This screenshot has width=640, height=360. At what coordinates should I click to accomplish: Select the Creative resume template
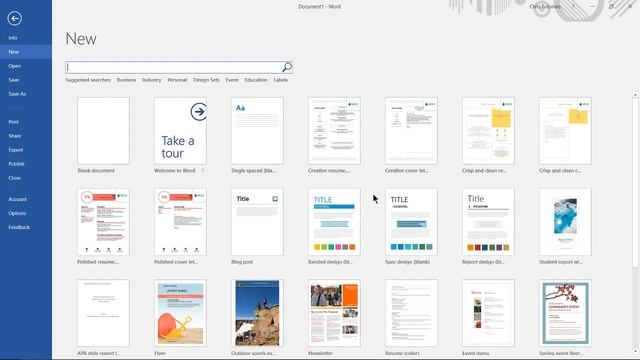pyautogui.click(x=334, y=131)
